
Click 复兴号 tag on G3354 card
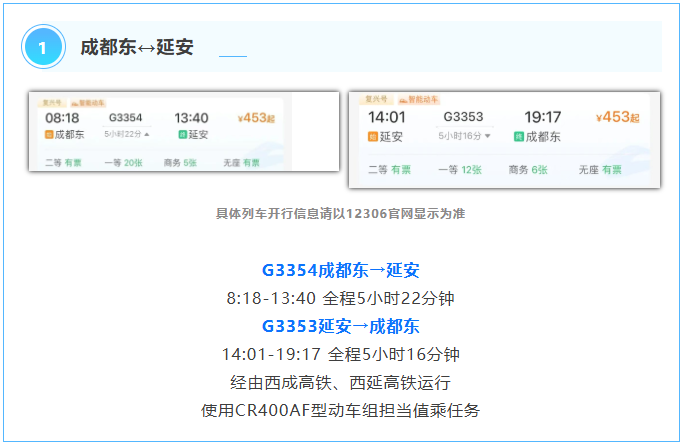pyautogui.click(x=51, y=102)
